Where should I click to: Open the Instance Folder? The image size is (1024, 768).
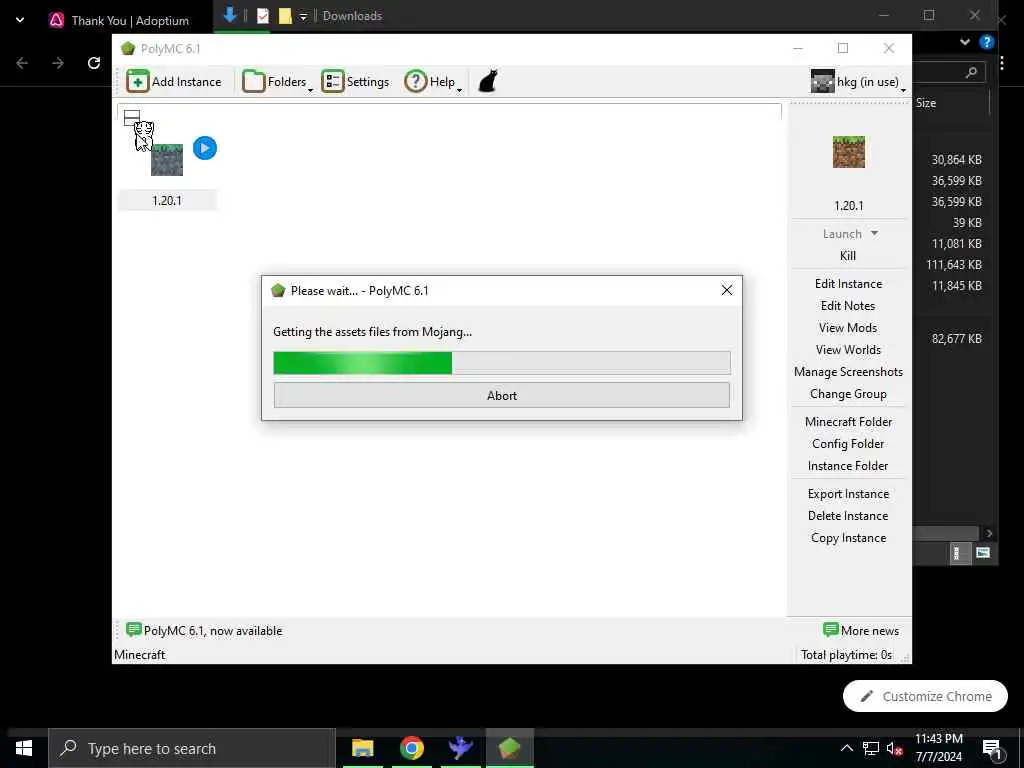point(848,466)
